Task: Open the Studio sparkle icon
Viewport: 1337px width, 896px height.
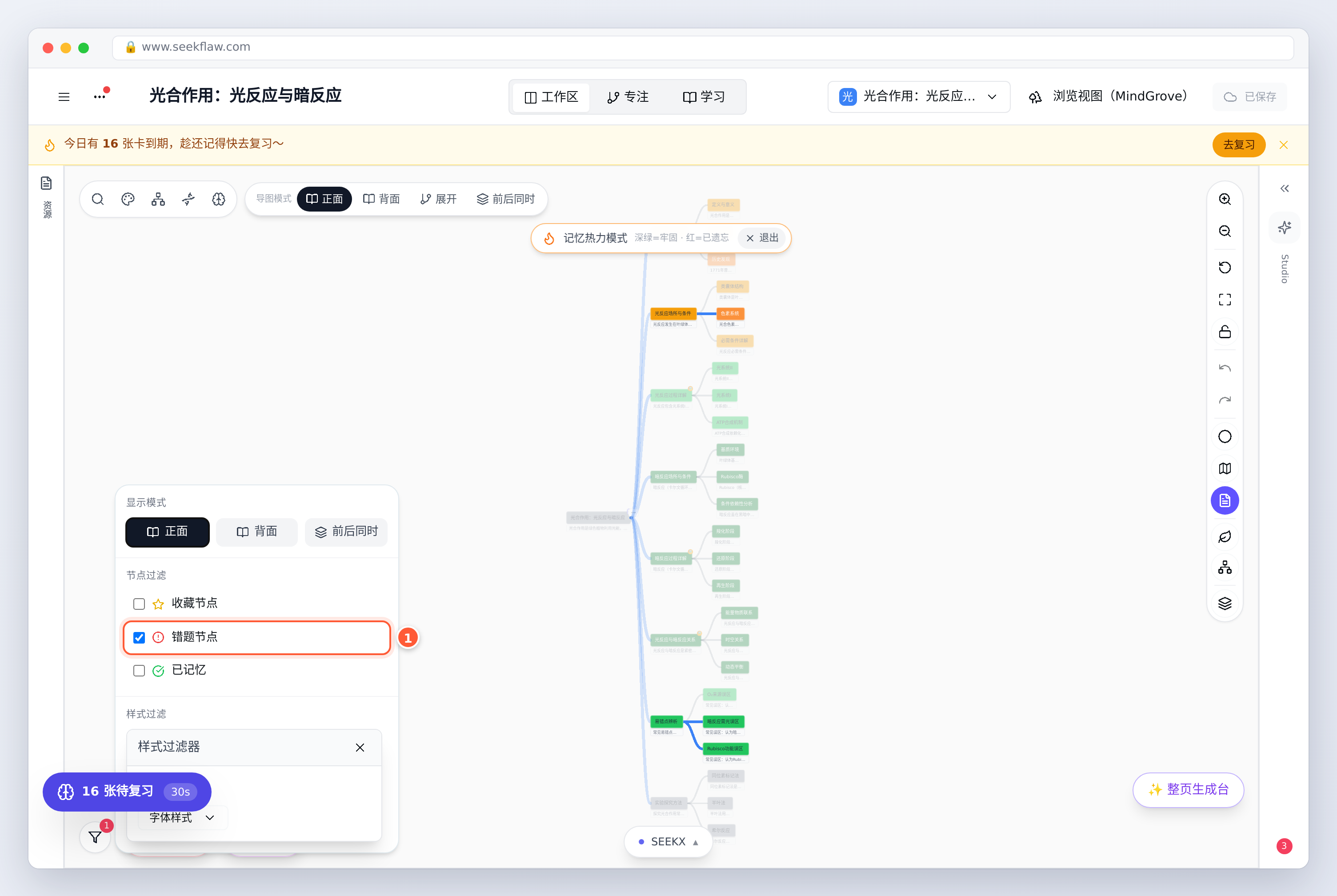Action: [1285, 228]
